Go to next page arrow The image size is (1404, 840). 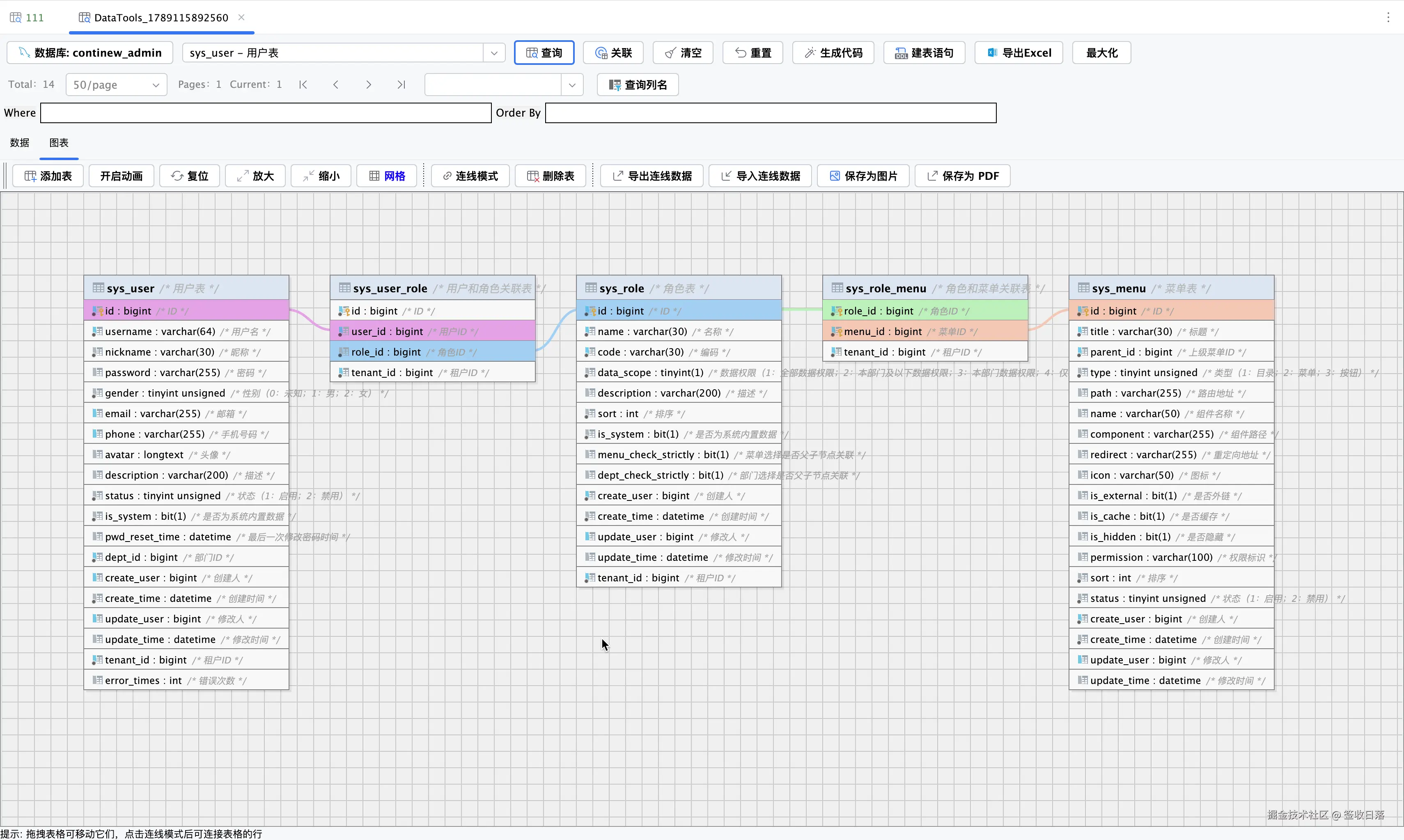(368, 85)
